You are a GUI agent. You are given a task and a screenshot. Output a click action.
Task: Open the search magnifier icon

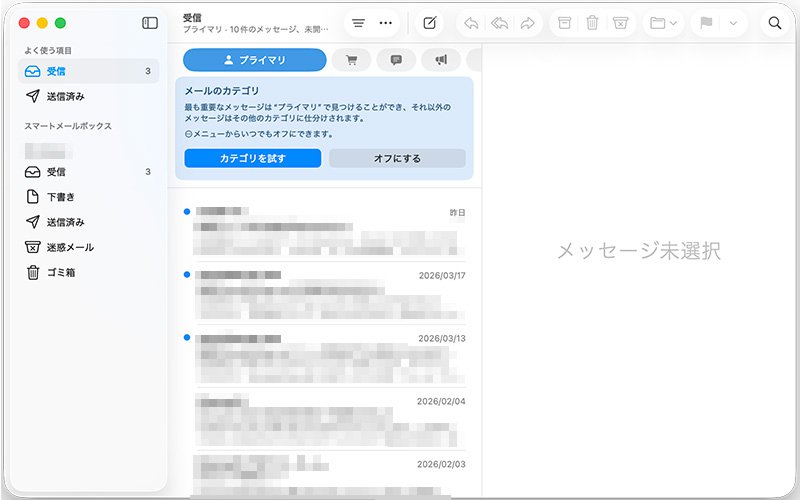[x=774, y=23]
